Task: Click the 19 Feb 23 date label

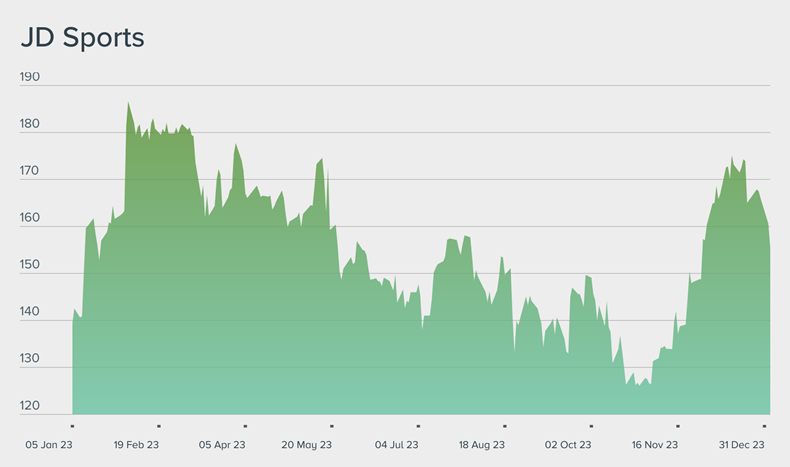Action: pyautogui.click(x=136, y=445)
